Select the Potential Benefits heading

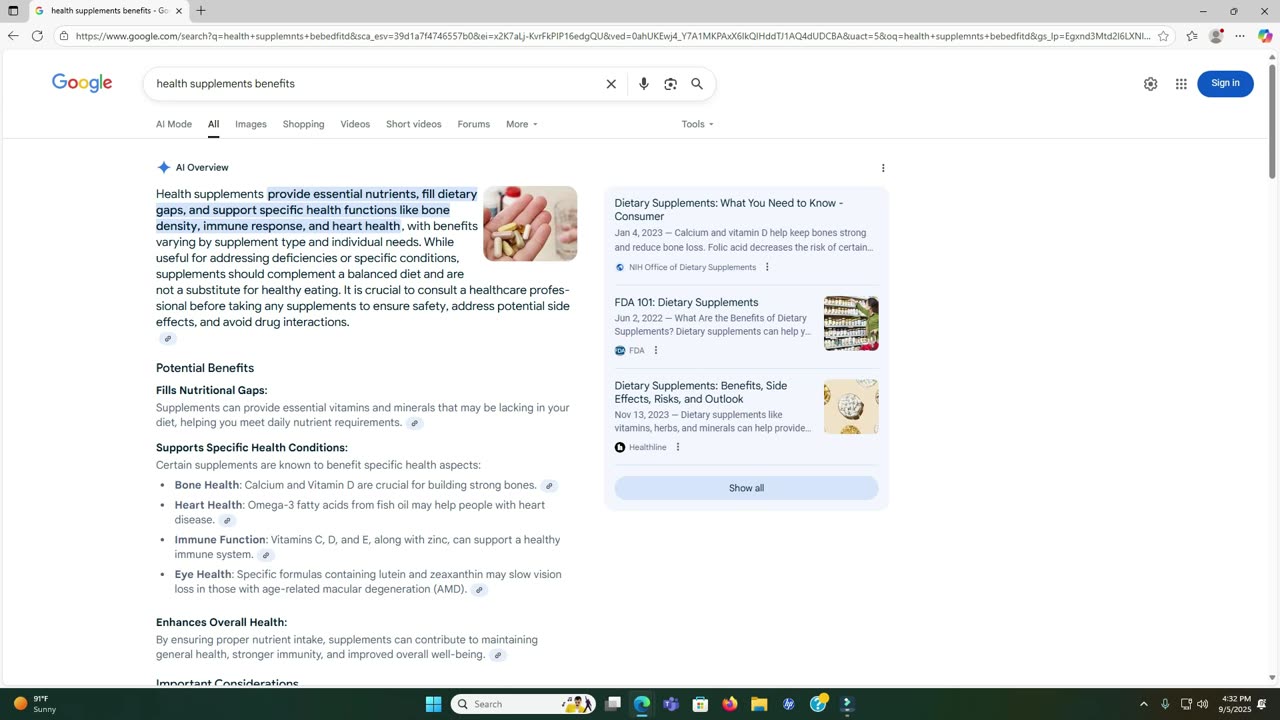205,368
